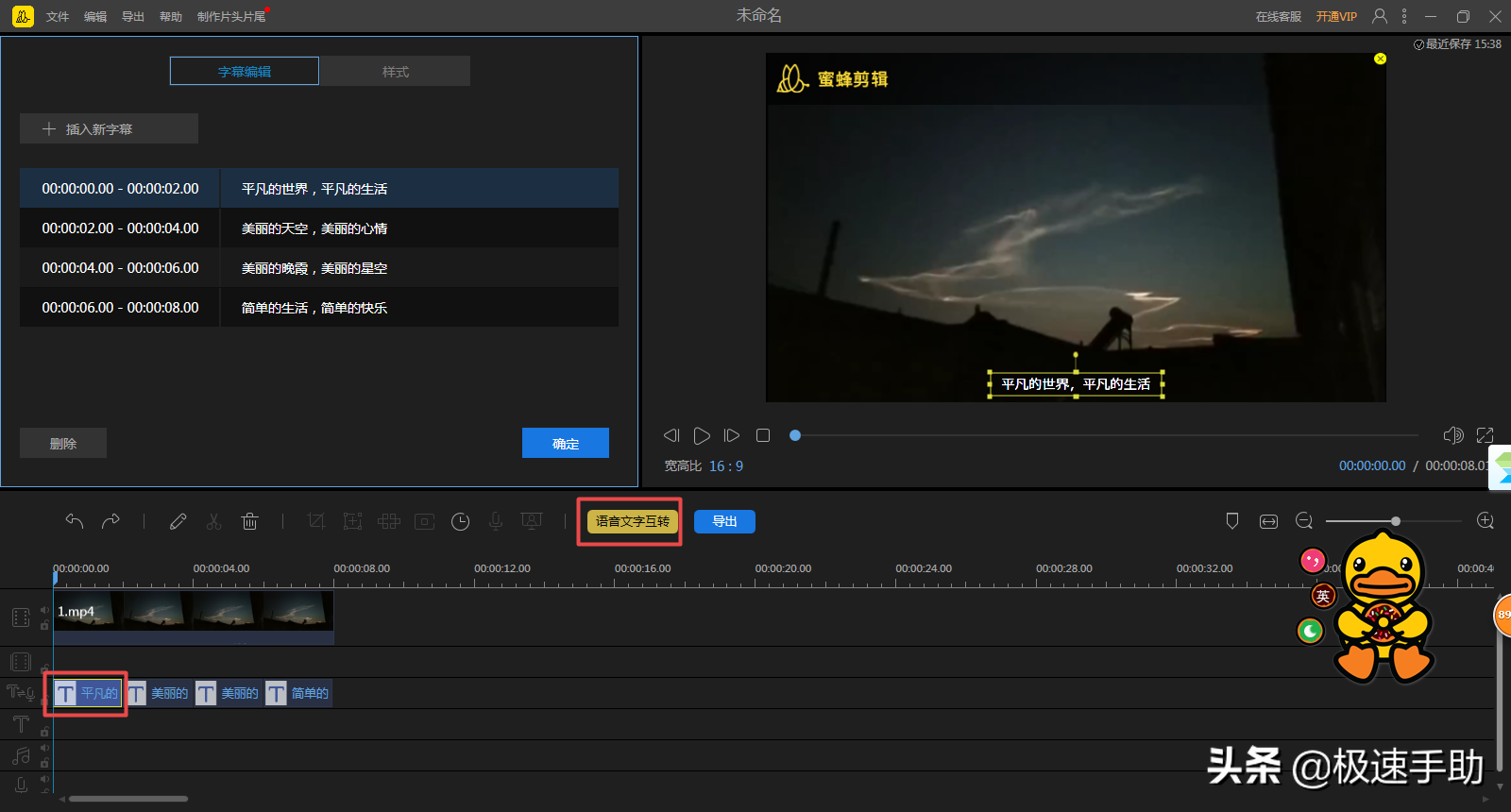1511x812 pixels.
Task: Switch to the 样式 tab
Action: click(x=395, y=71)
